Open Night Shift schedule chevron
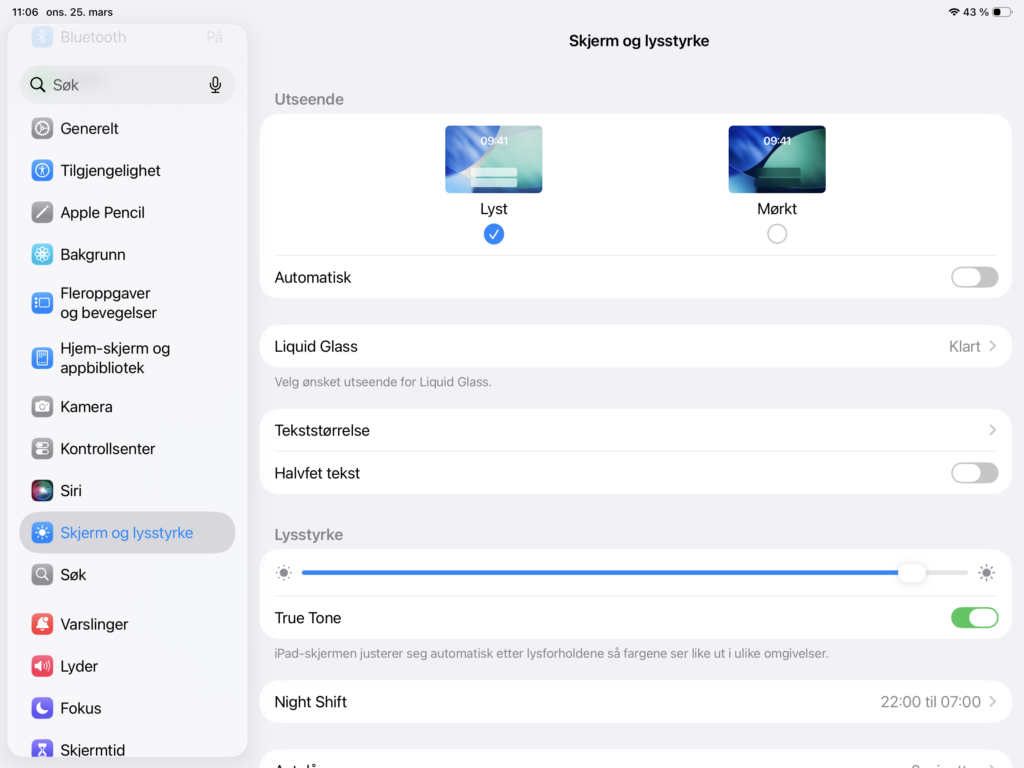The height and width of the screenshot is (768, 1024). (x=992, y=702)
